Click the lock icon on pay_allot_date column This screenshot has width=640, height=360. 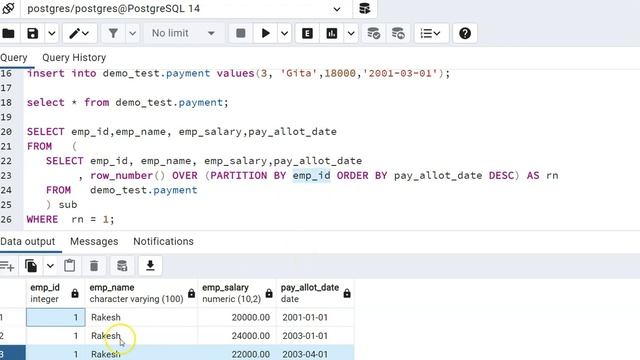347,293
